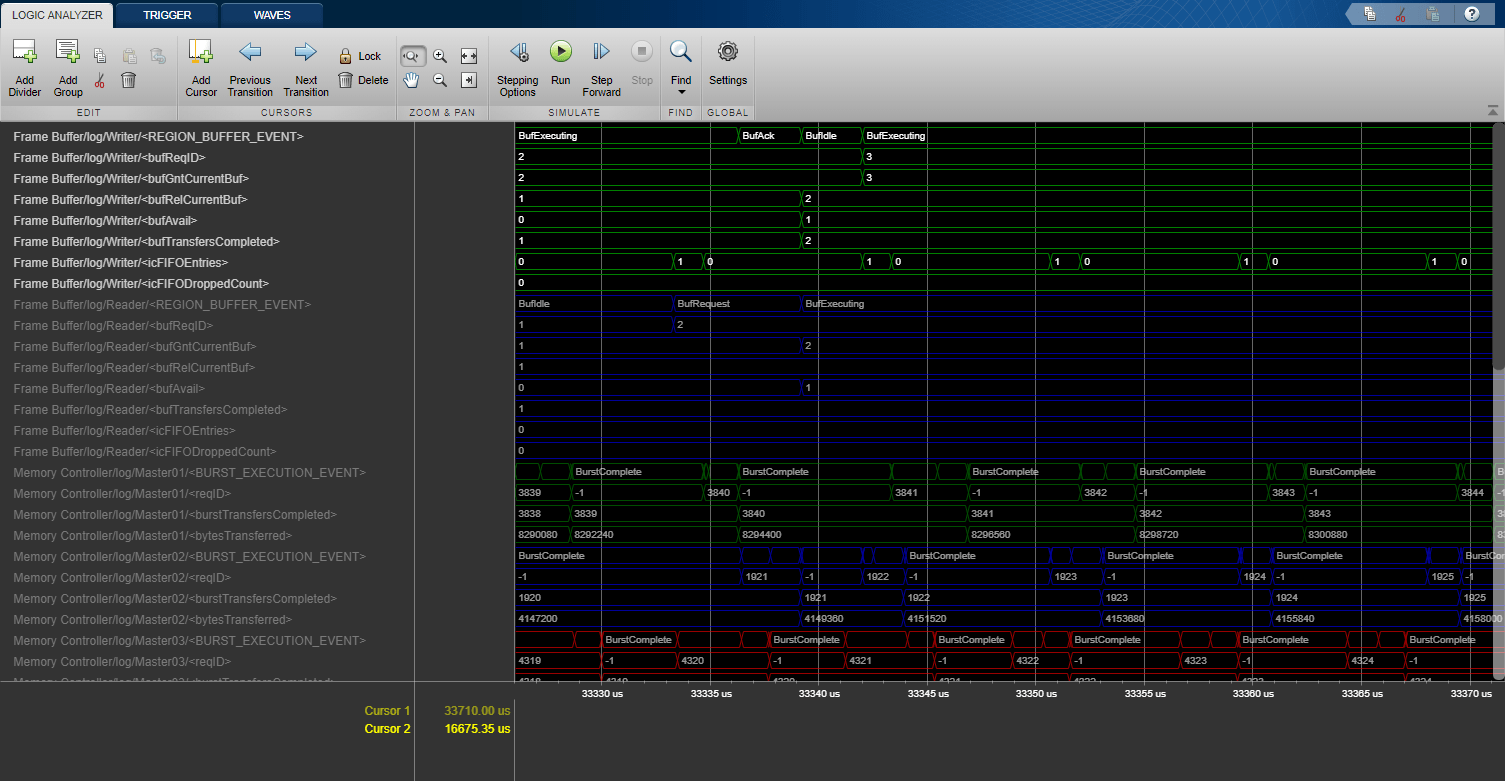Image resolution: width=1505 pixels, height=781 pixels.
Task: Select the Writer bufReqID signal
Action: coord(109,157)
